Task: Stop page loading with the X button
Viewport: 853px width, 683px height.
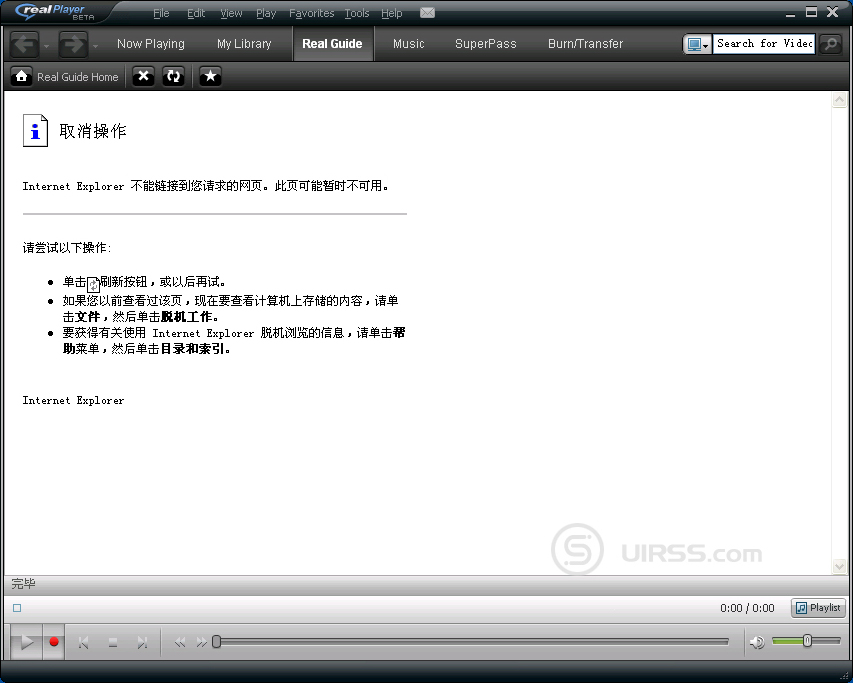Action: (143, 77)
